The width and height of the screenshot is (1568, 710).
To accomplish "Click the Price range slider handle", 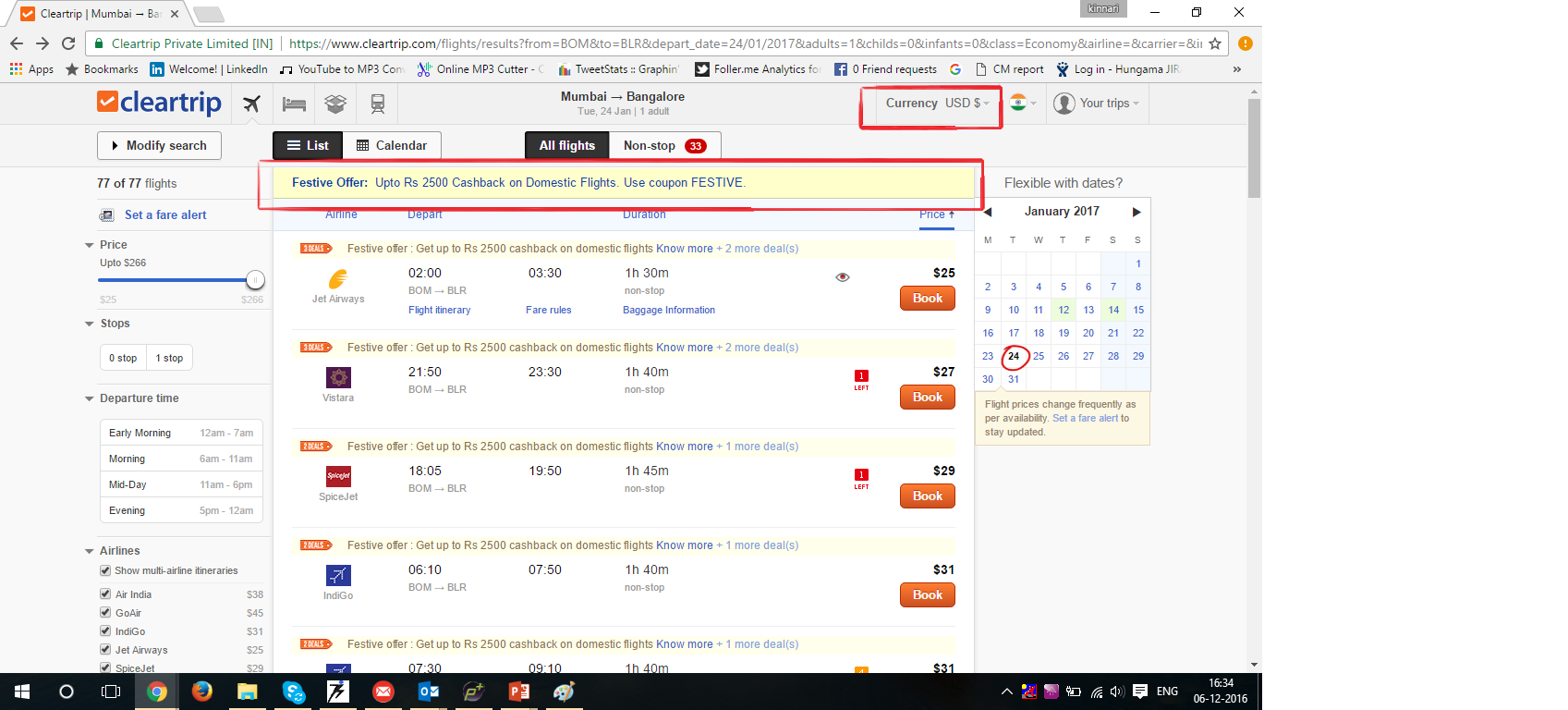I will click(255, 280).
